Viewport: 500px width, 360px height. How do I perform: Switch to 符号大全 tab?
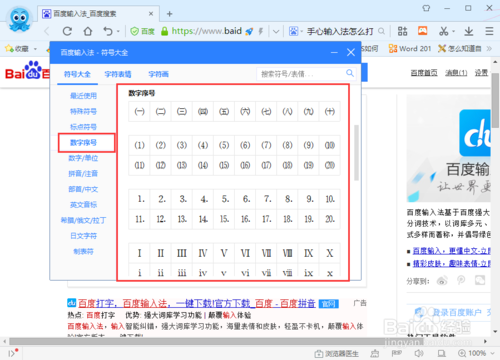[77, 74]
